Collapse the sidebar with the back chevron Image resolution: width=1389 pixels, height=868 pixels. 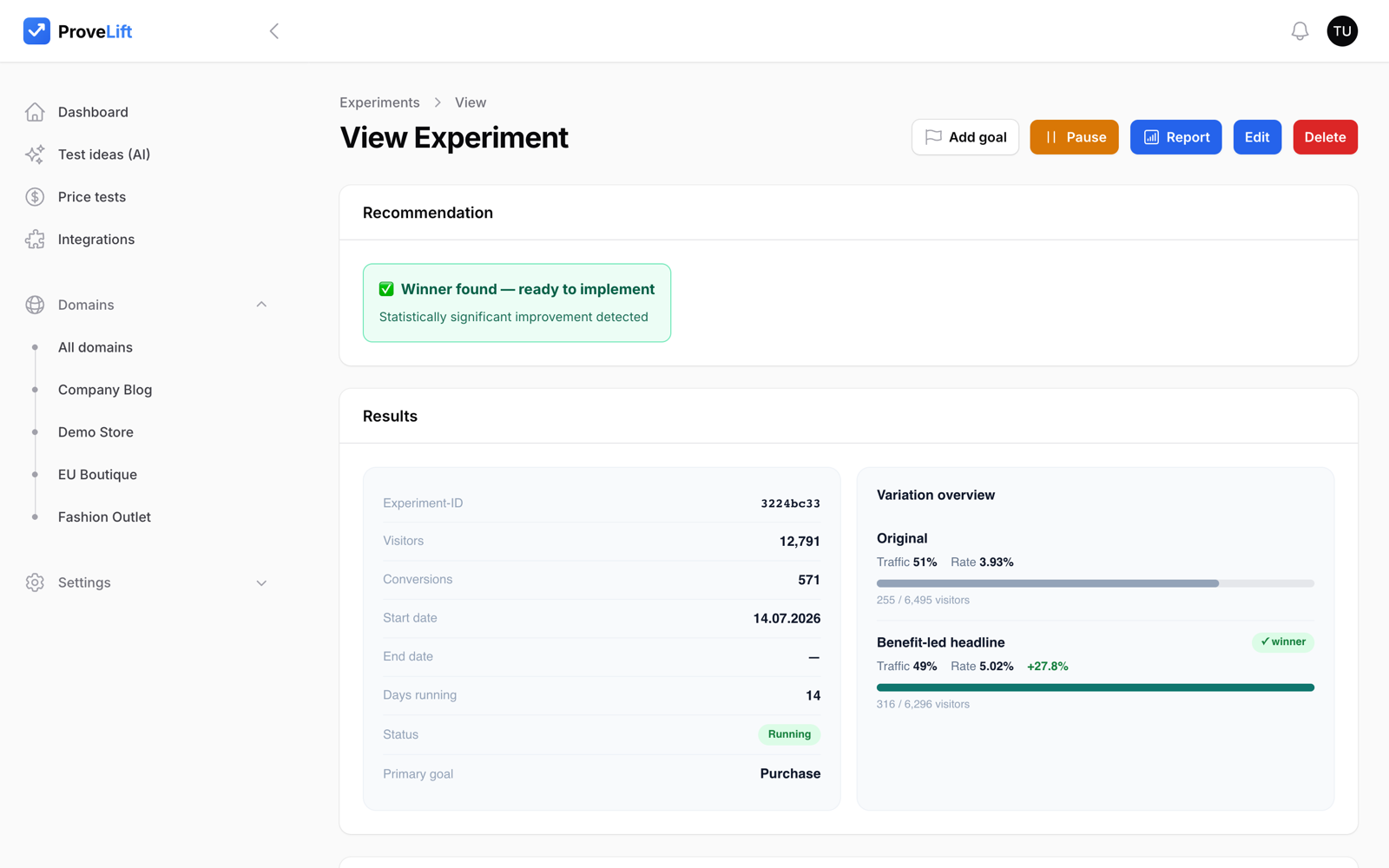(273, 31)
